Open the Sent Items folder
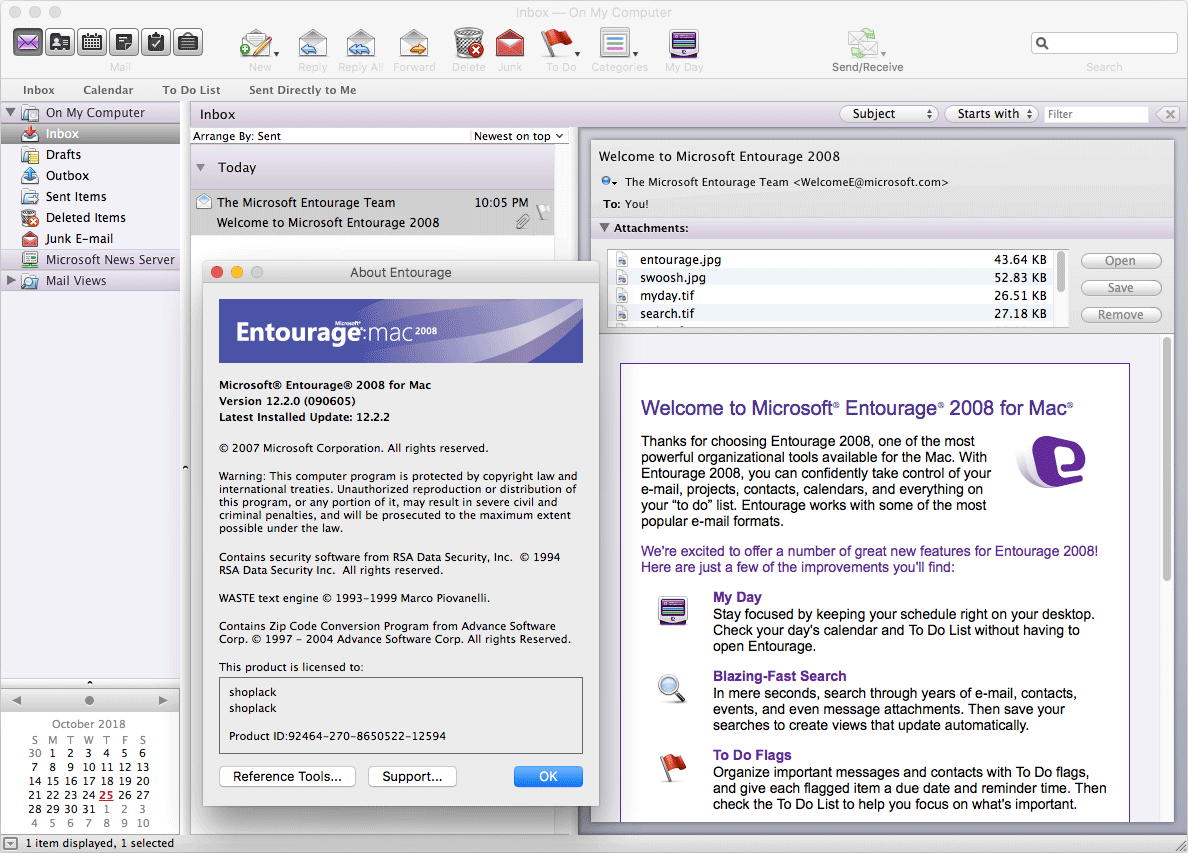Image resolution: width=1188 pixels, height=853 pixels. (x=90, y=197)
